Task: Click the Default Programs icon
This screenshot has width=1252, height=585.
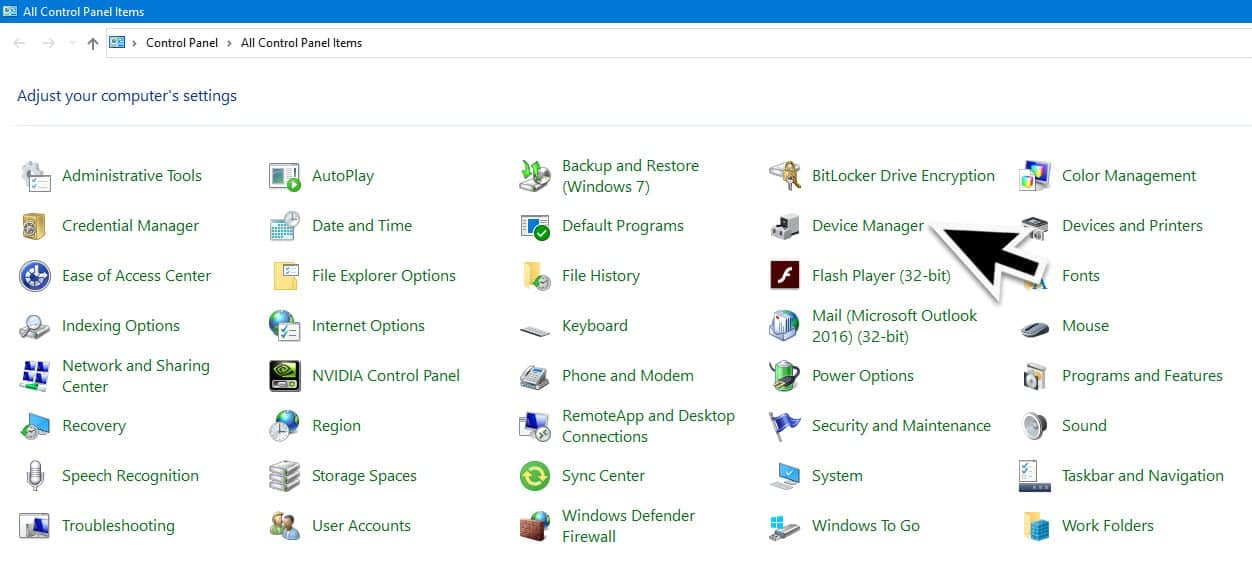Action: pyautogui.click(x=535, y=226)
